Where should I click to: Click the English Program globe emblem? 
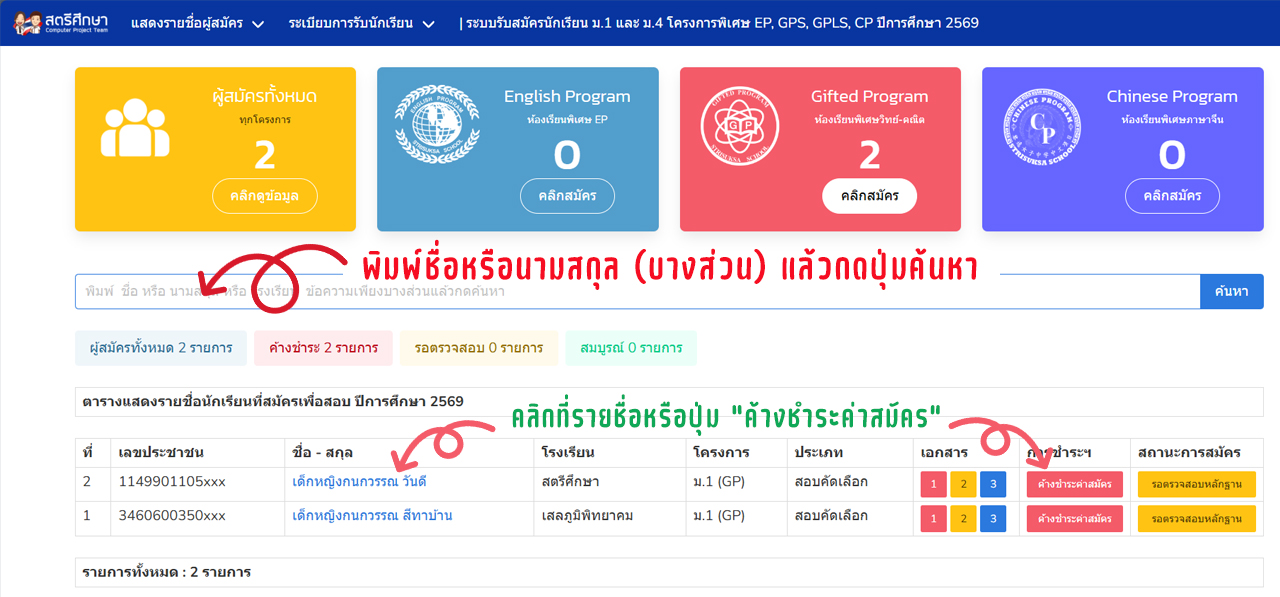point(437,124)
